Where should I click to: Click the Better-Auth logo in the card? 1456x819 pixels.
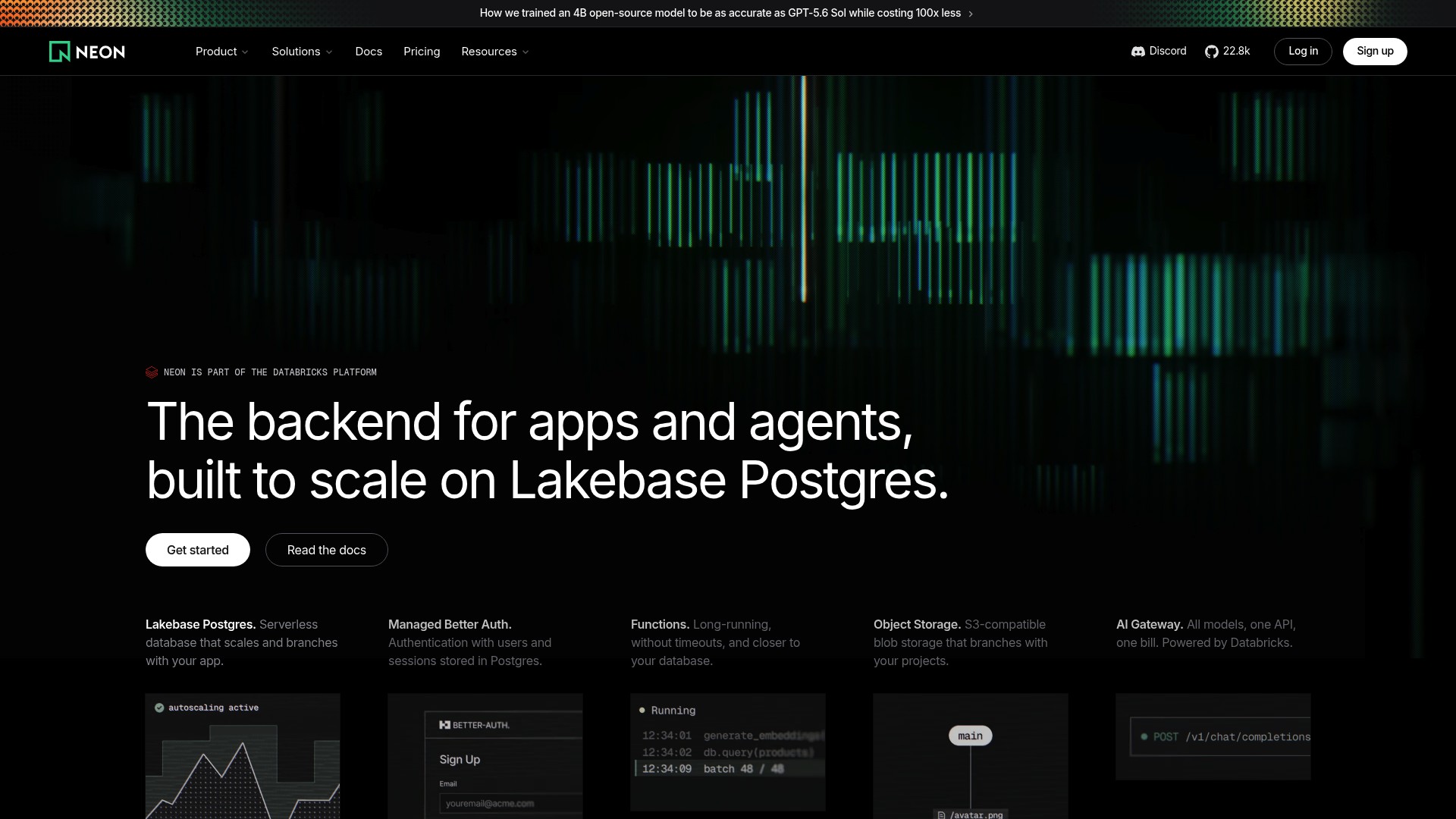[x=475, y=725]
